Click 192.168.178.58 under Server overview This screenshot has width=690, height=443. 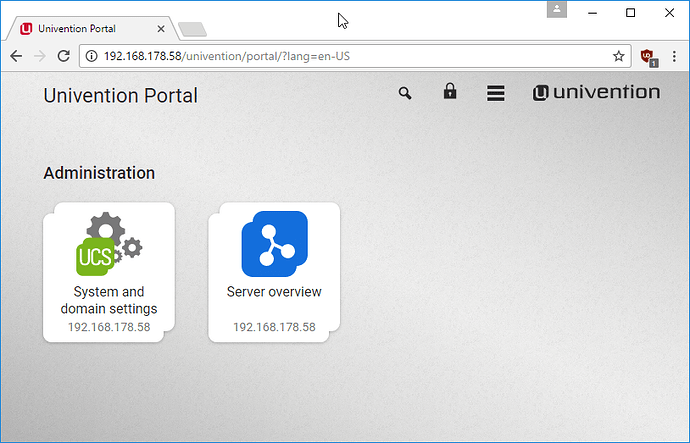[274, 327]
